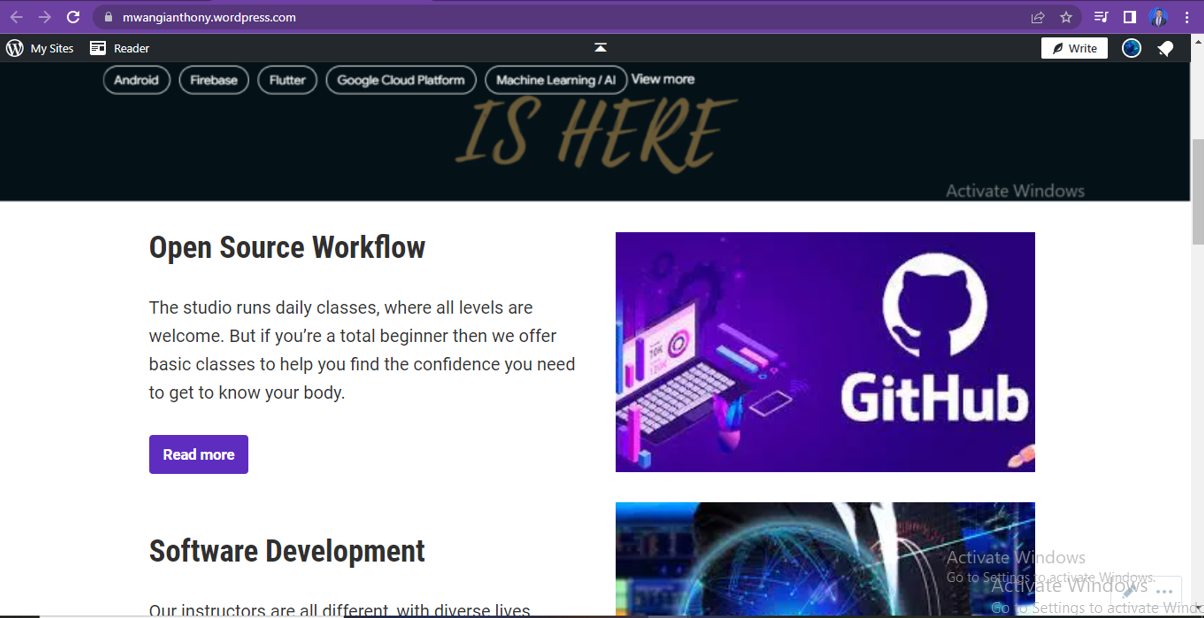Click the Software Development heading
The height and width of the screenshot is (618, 1204).
[287, 551]
